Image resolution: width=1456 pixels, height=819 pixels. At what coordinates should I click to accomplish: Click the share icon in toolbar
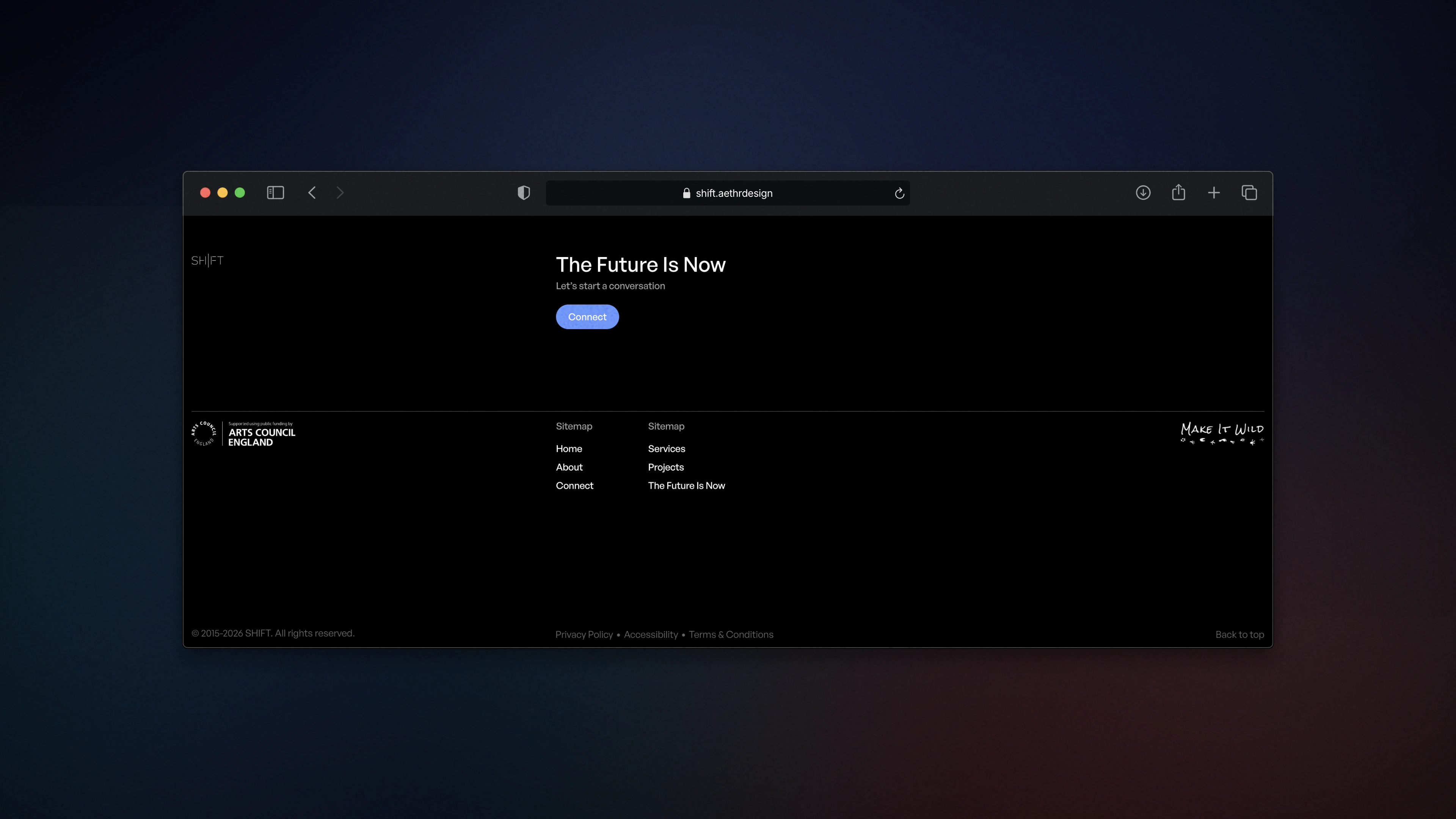[x=1178, y=193]
